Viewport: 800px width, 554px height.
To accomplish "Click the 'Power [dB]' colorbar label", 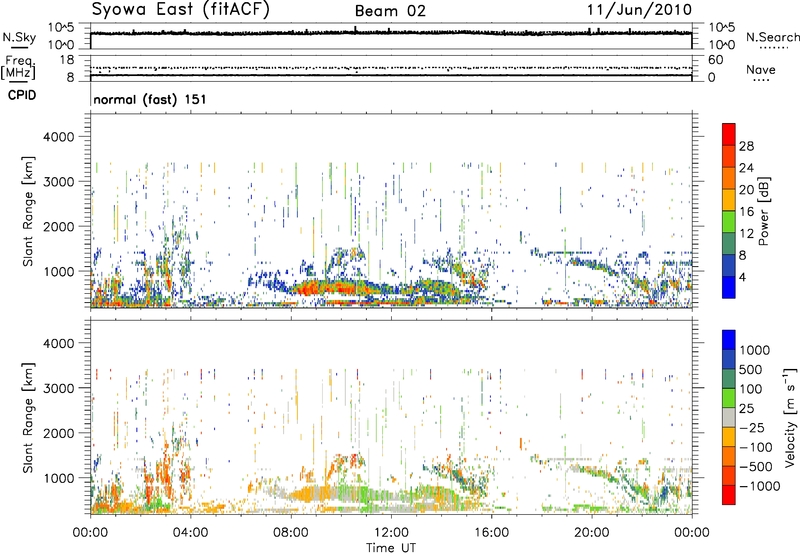I will point(763,211).
